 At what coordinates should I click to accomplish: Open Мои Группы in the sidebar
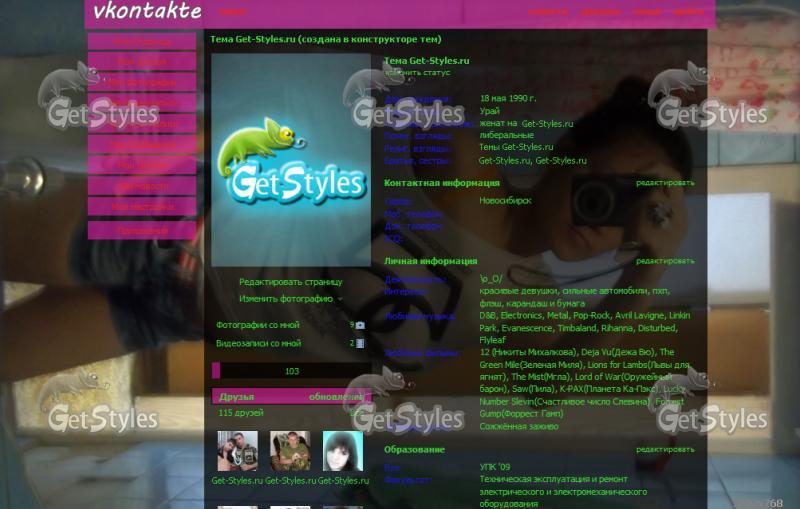(142, 165)
